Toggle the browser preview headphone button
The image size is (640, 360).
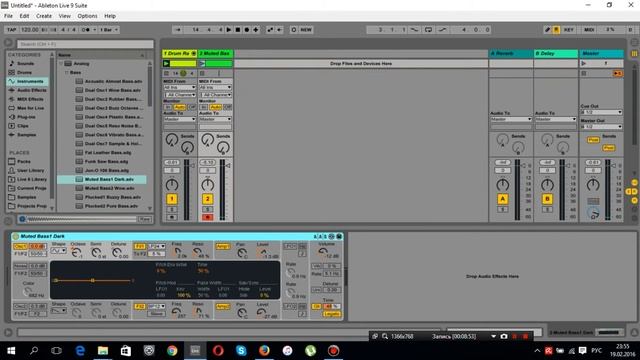[x=22, y=219]
